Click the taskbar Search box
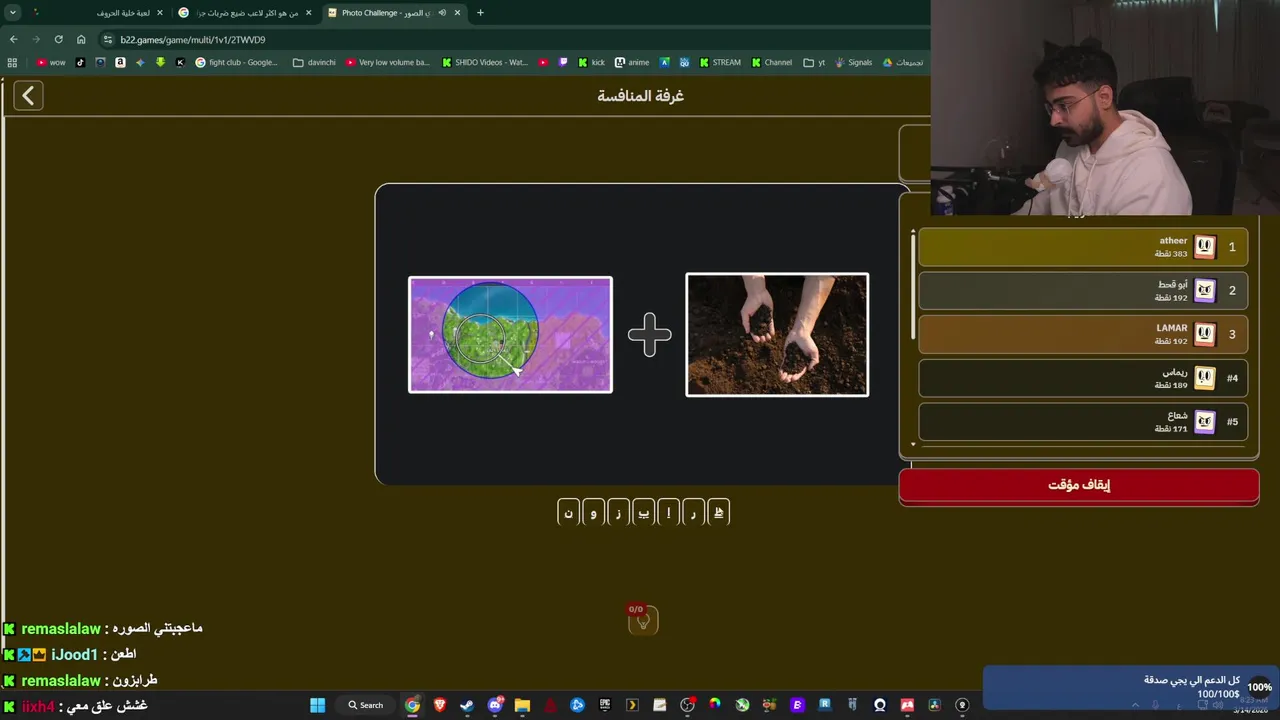This screenshot has height=720, width=1280. click(366, 705)
